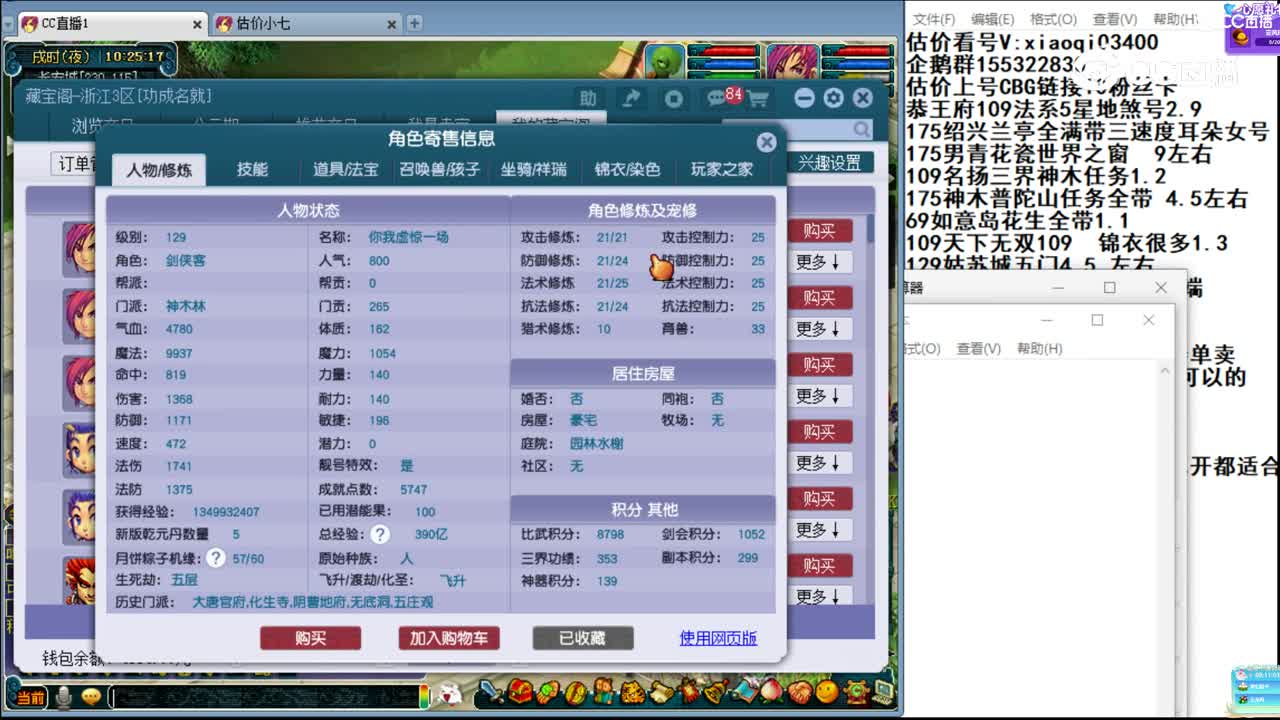Viewport: 1280px width, 720px height.
Task: Click the share arrow icon in 藏宝阁 header
Action: pos(631,98)
